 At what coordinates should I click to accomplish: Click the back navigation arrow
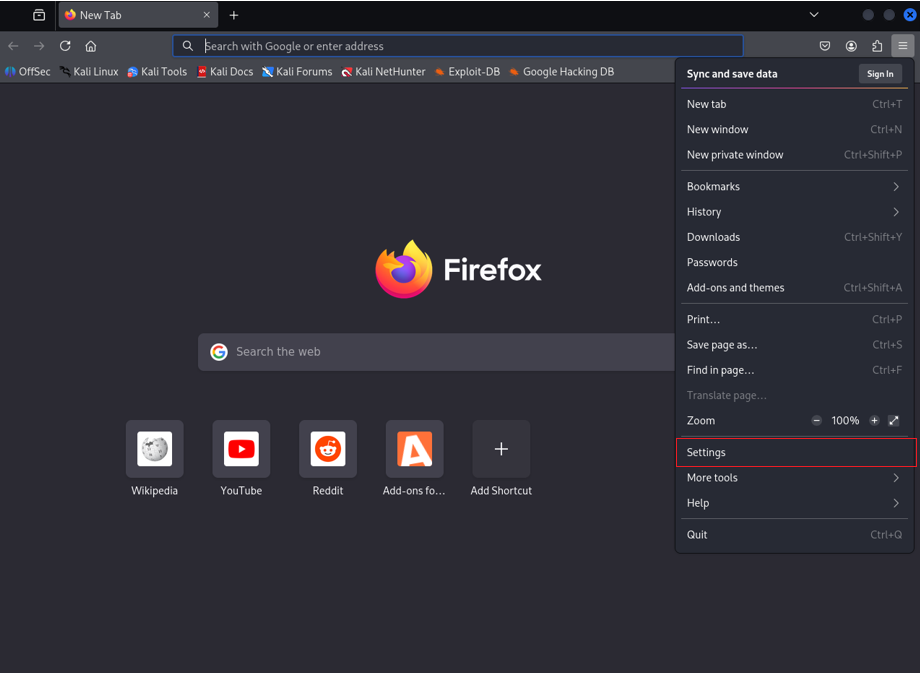coord(13,46)
